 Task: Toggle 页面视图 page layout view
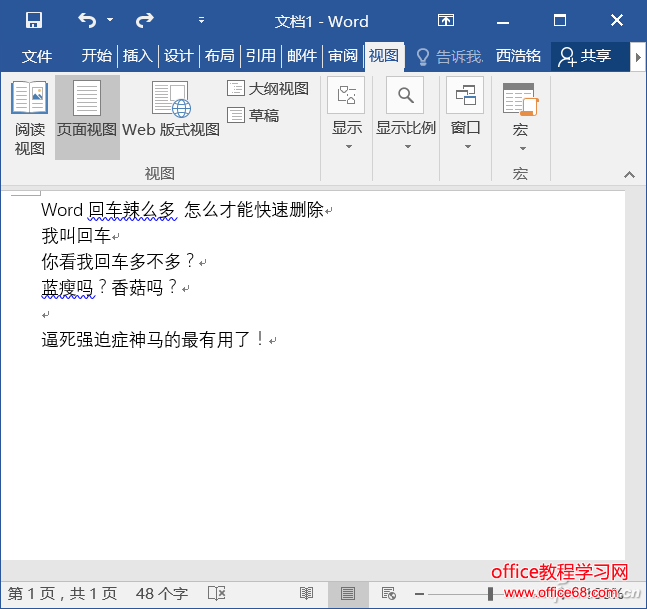(x=87, y=117)
